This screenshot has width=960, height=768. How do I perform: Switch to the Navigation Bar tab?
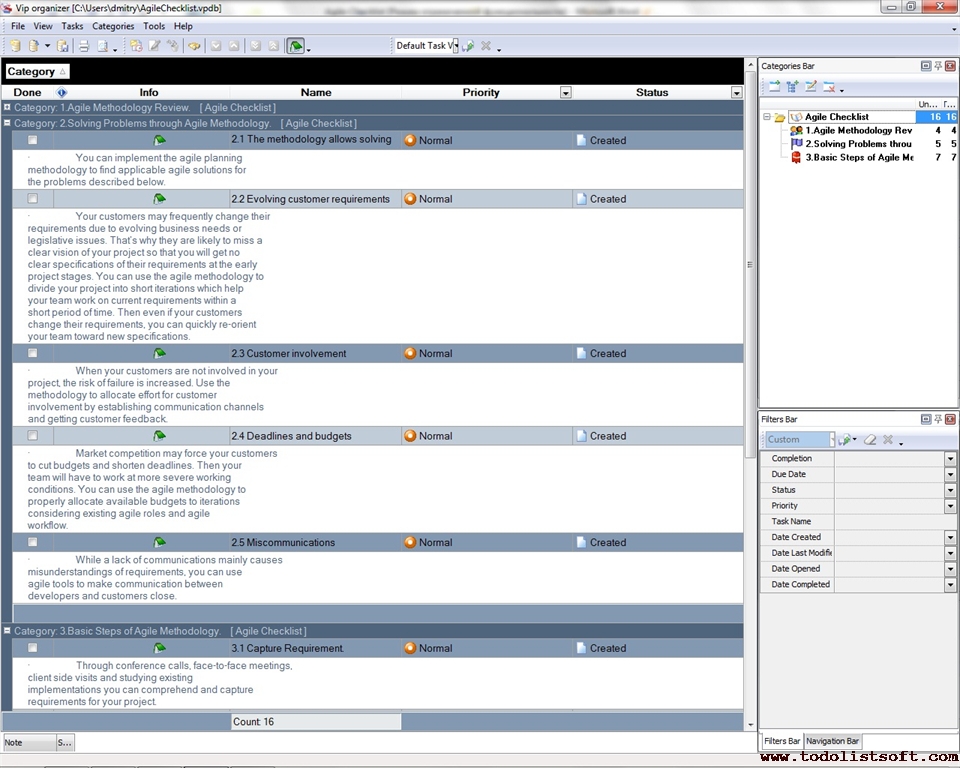[832, 741]
